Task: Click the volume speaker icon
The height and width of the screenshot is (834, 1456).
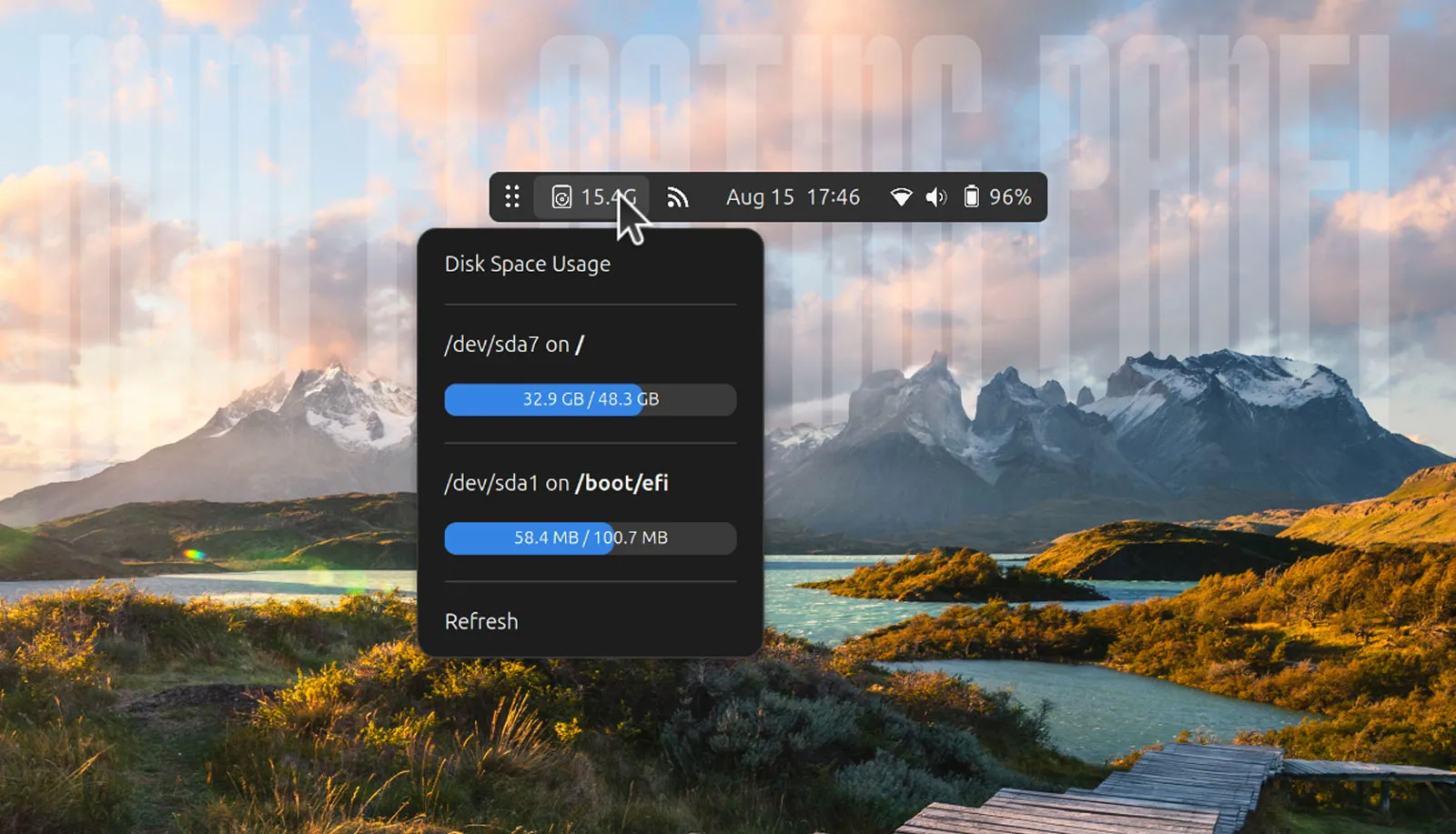Action: (935, 197)
